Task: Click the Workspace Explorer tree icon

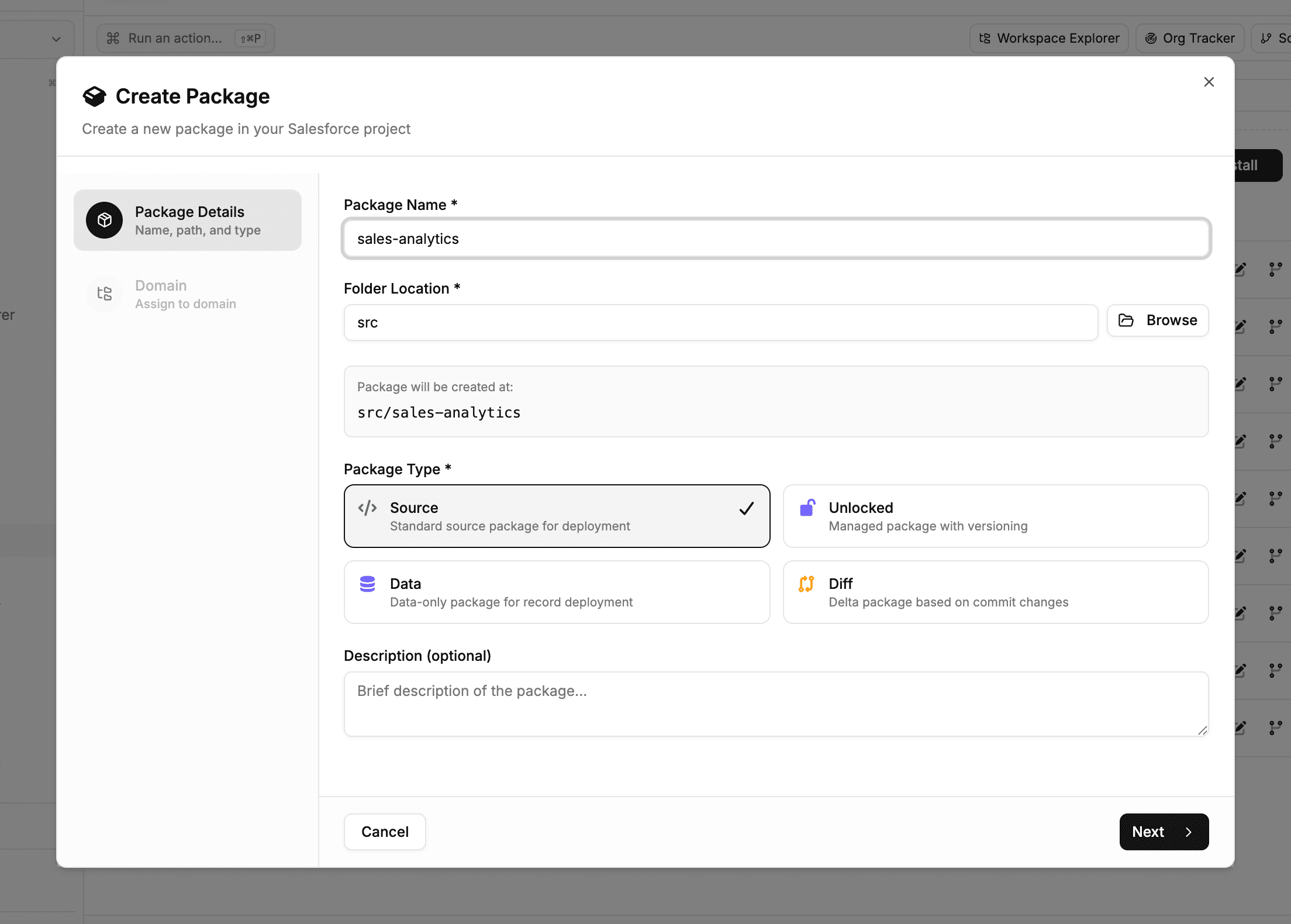Action: point(985,38)
